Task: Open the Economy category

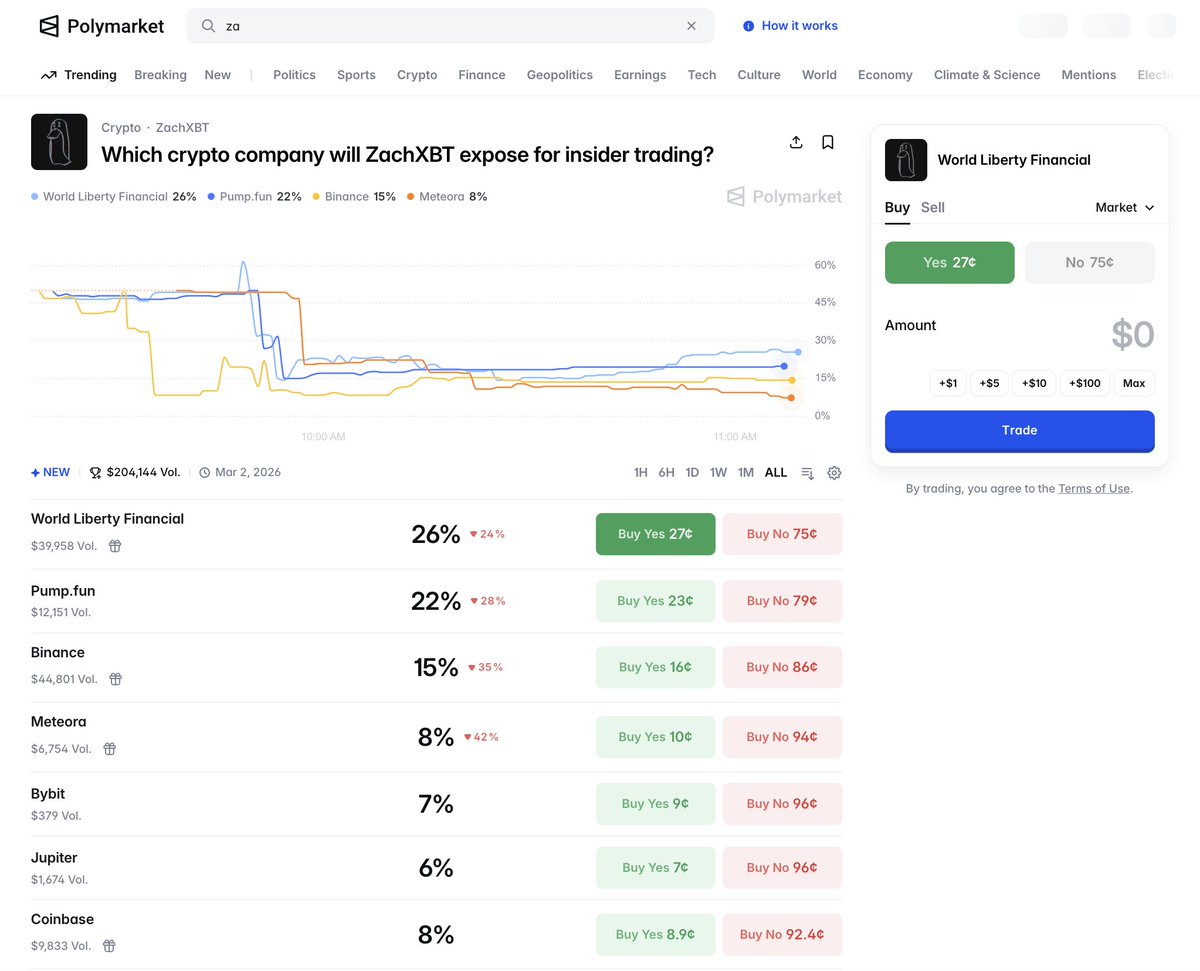Action: point(885,75)
